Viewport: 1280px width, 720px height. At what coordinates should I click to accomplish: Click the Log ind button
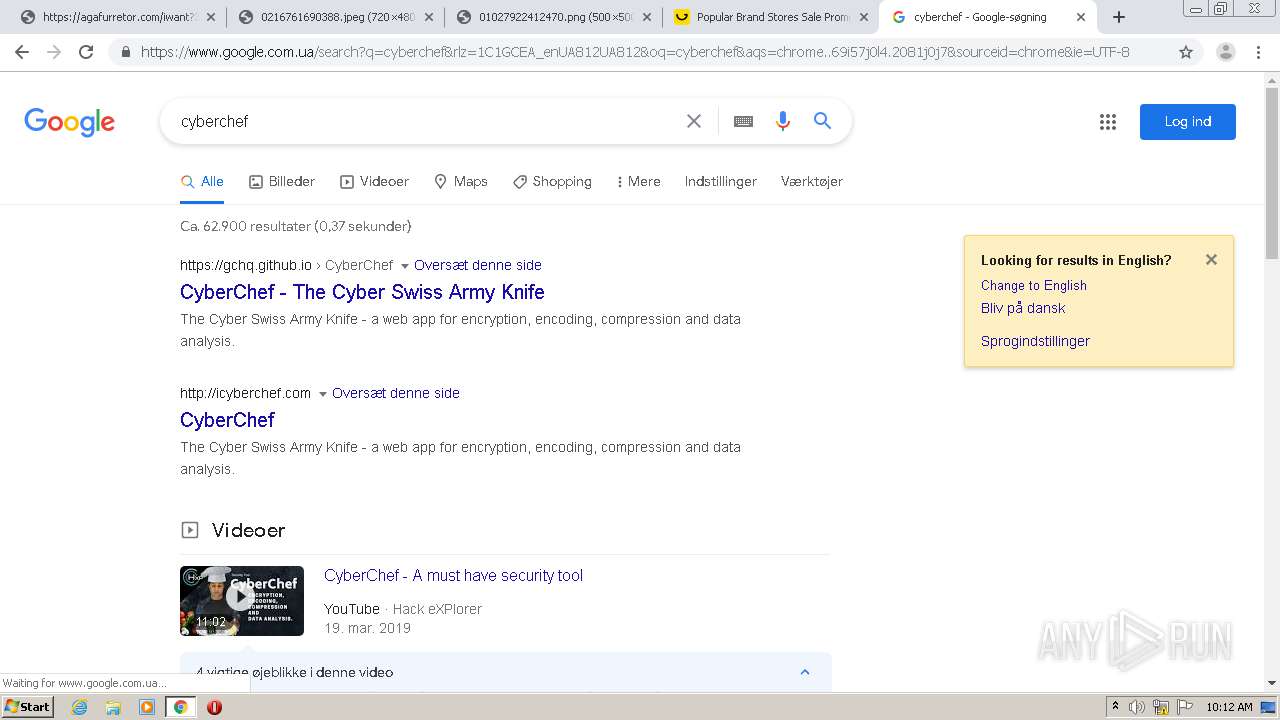(1188, 122)
